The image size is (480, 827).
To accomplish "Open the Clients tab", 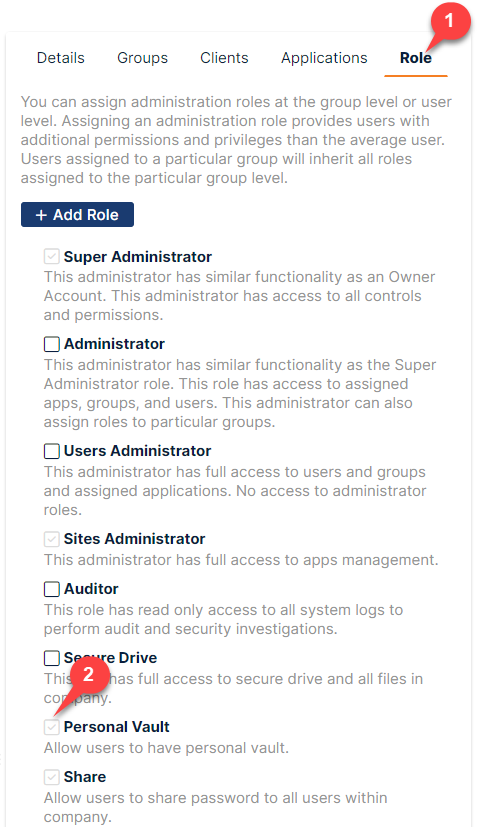I will pyautogui.click(x=224, y=57).
